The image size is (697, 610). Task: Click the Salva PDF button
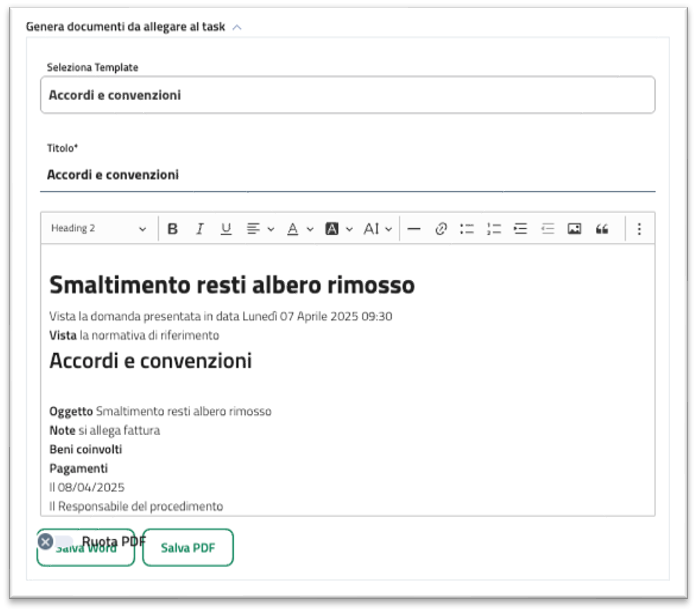[x=188, y=548]
